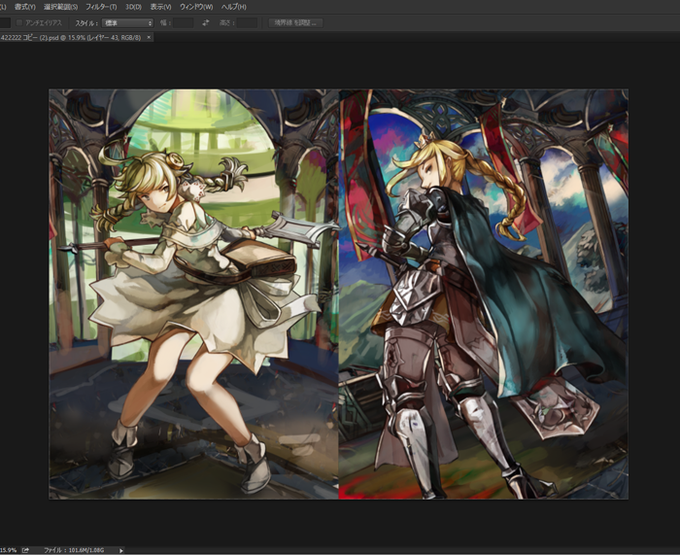Expand the スタイル dropdown showing 標準
The image size is (680, 555).
point(128,23)
